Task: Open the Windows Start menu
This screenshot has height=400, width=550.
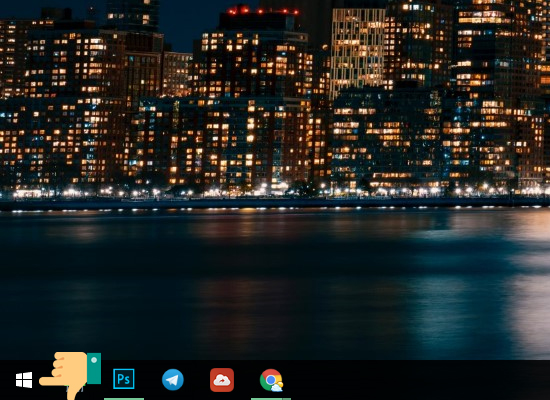Action: tap(24, 380)
